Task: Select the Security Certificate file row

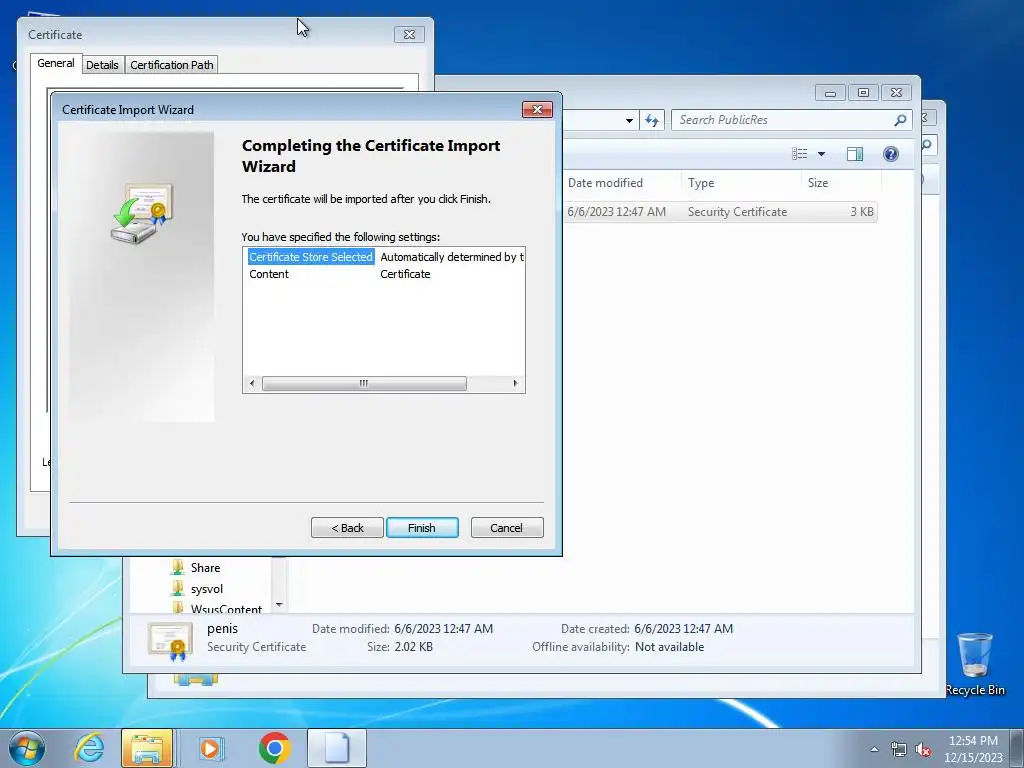Action: (720, 212)
